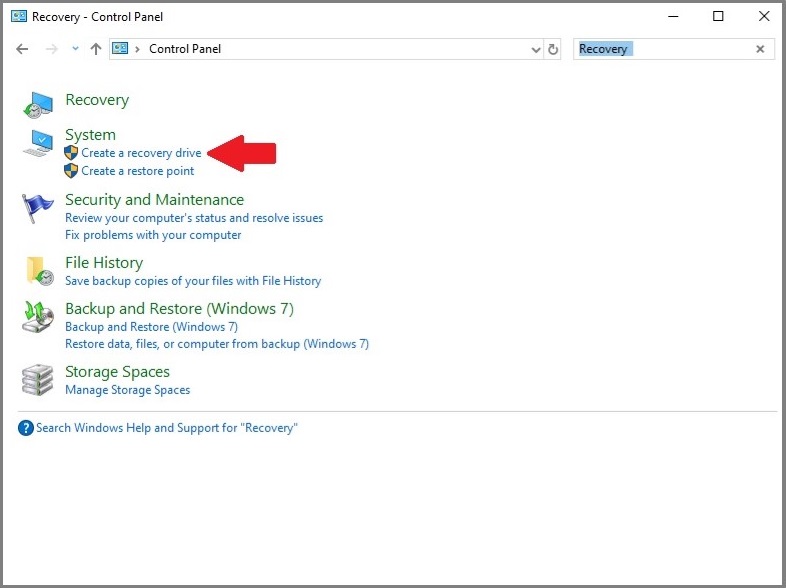Open Create a recovery drive link
Screen dimensions: 786x588
point(141,153)
